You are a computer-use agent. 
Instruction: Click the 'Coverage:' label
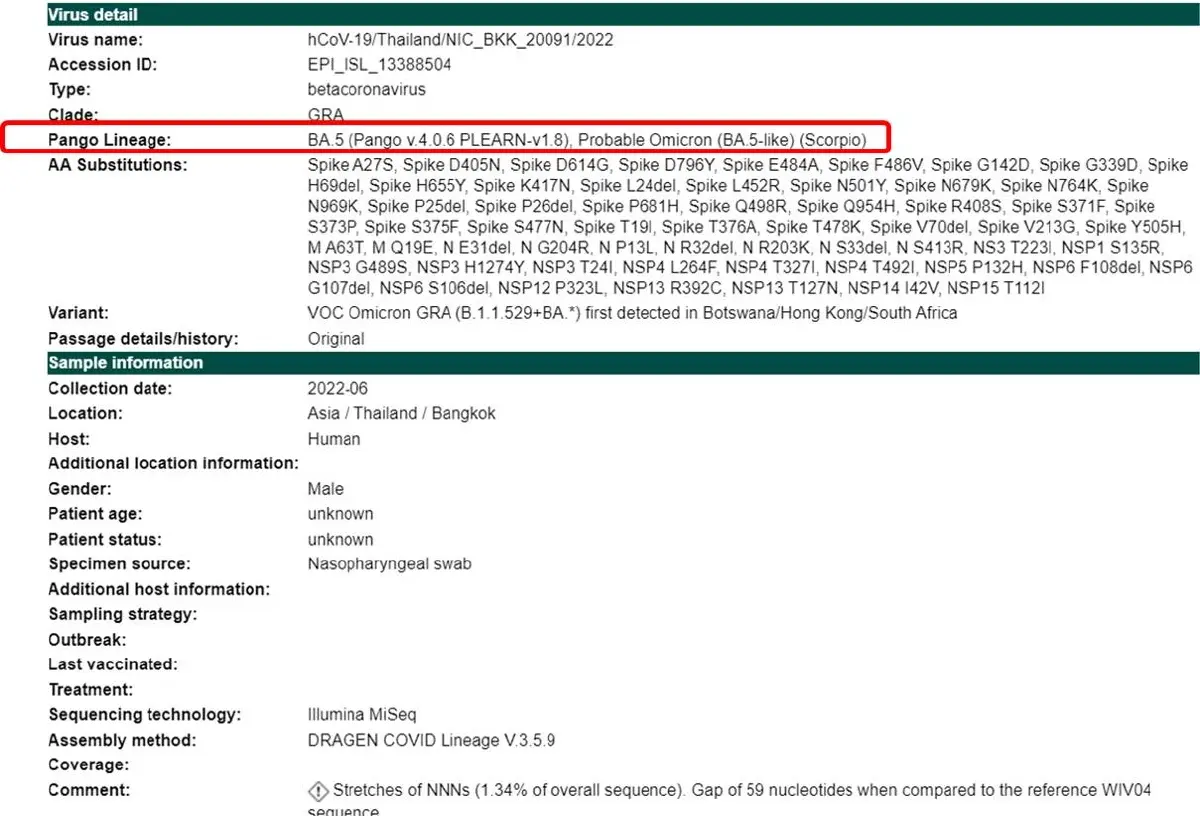(89, 765)
